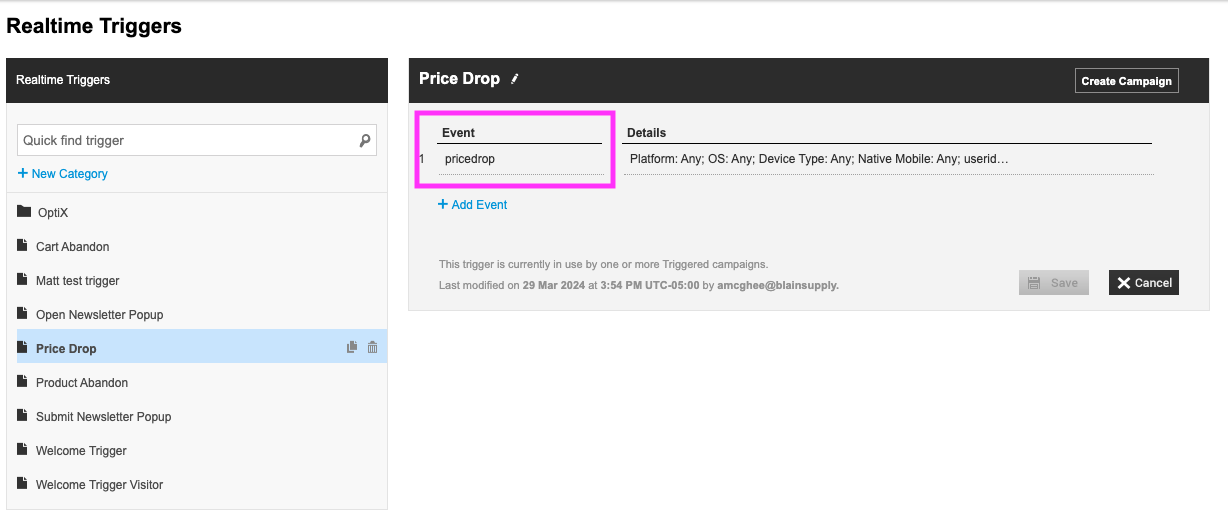Click the magnifier icon in quick find
Image resolution: width=1228 pixels, height=514 pixels.
[365, 141]
